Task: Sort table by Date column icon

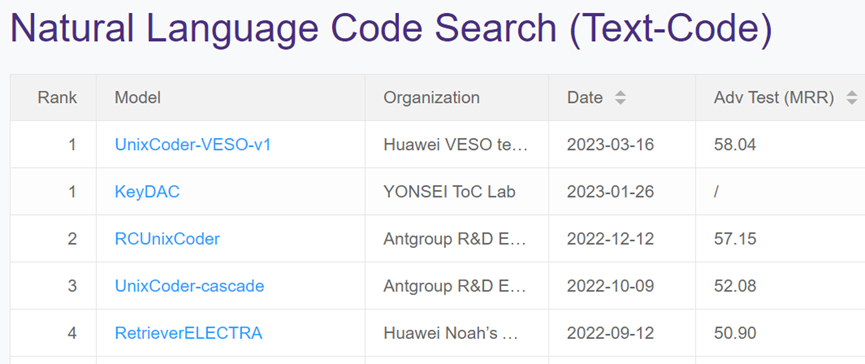Action: 621,98
